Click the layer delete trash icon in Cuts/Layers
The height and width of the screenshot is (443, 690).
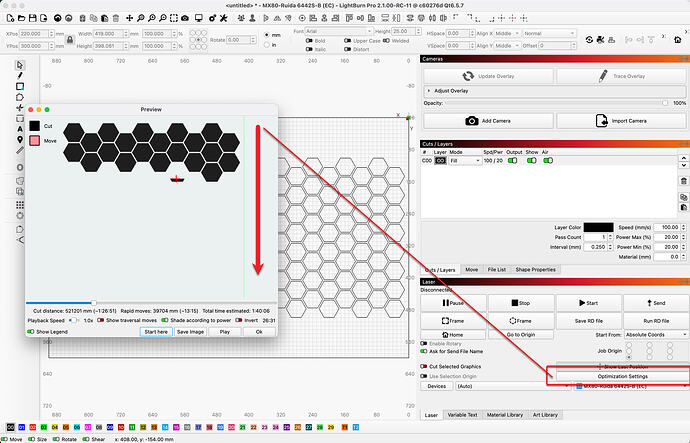[683, 181]
